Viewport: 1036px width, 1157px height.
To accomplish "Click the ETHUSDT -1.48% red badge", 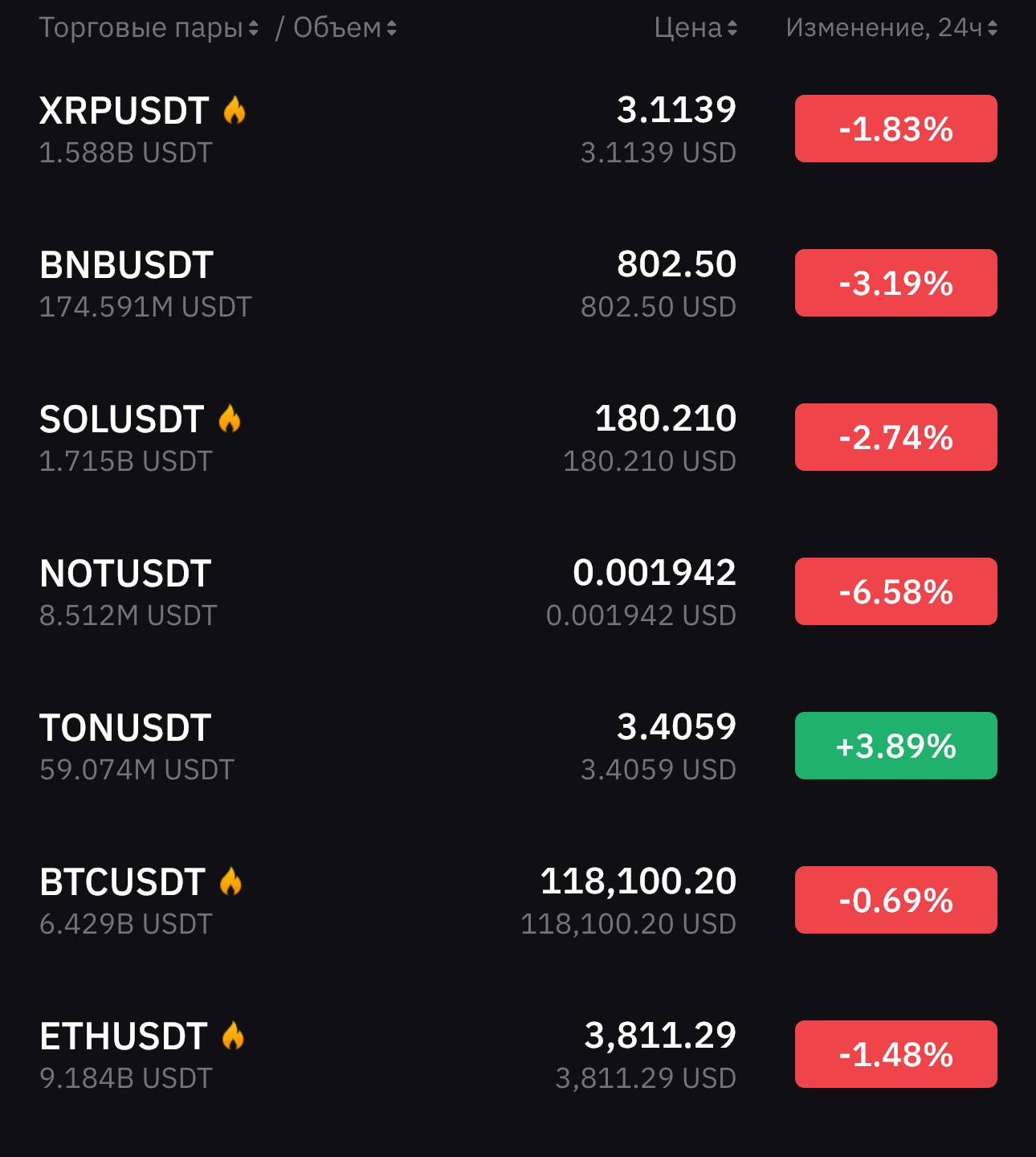I will point(896,1054).
